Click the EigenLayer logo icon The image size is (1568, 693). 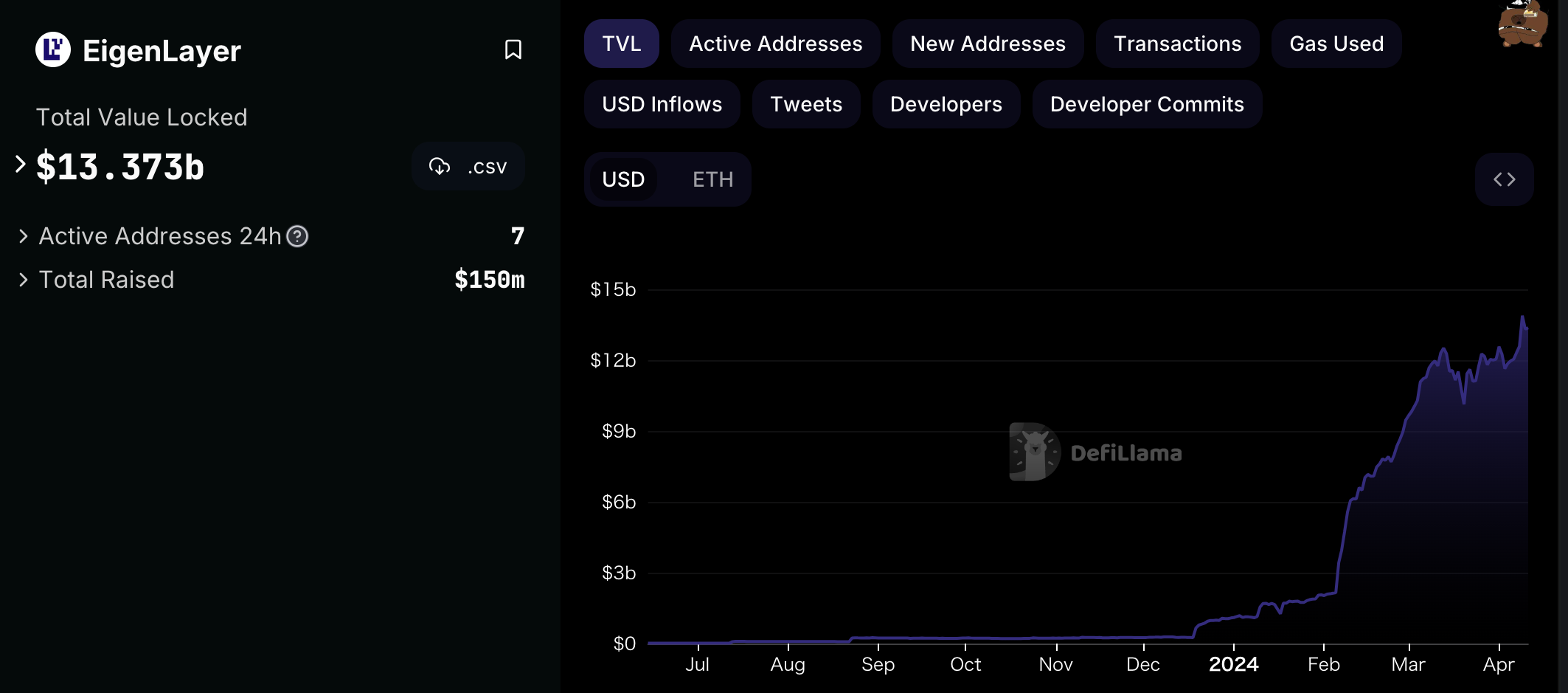point(53,50)
